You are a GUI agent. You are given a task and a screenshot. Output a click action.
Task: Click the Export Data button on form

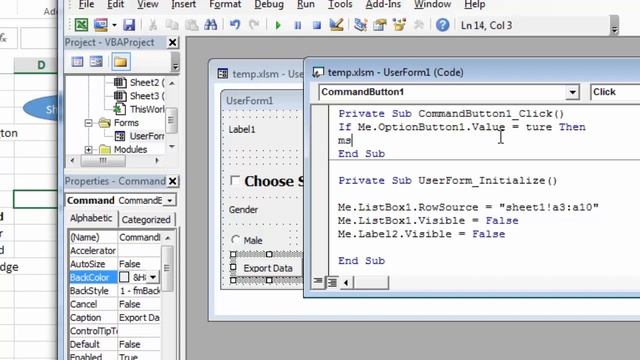268,268
